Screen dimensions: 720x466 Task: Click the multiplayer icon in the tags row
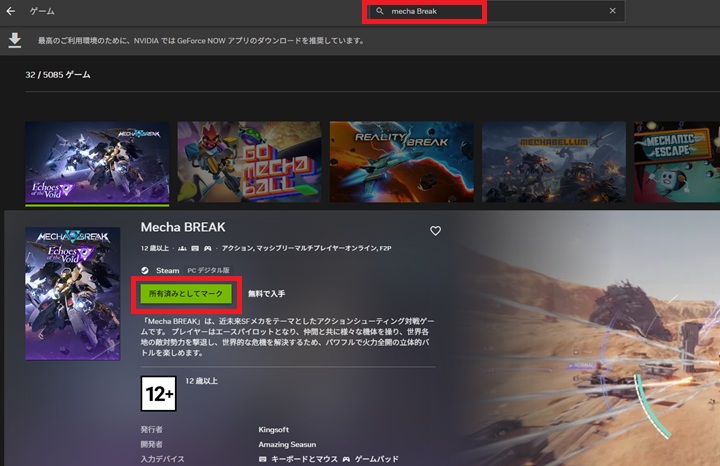183,247
